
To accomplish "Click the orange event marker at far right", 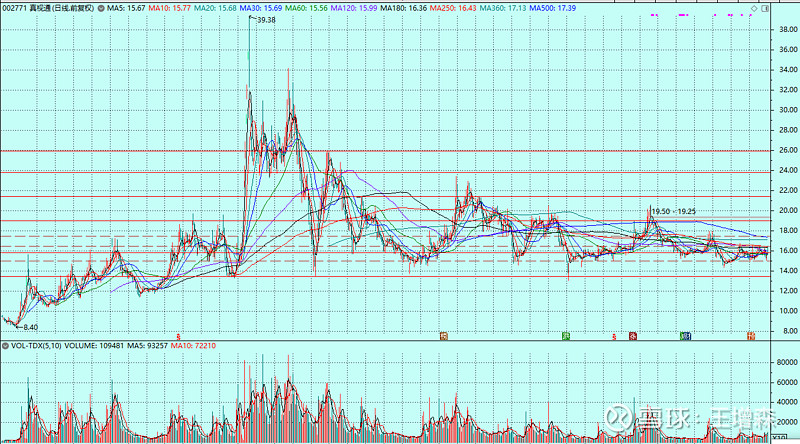I will pyautogui.click(x=752, y=336).
